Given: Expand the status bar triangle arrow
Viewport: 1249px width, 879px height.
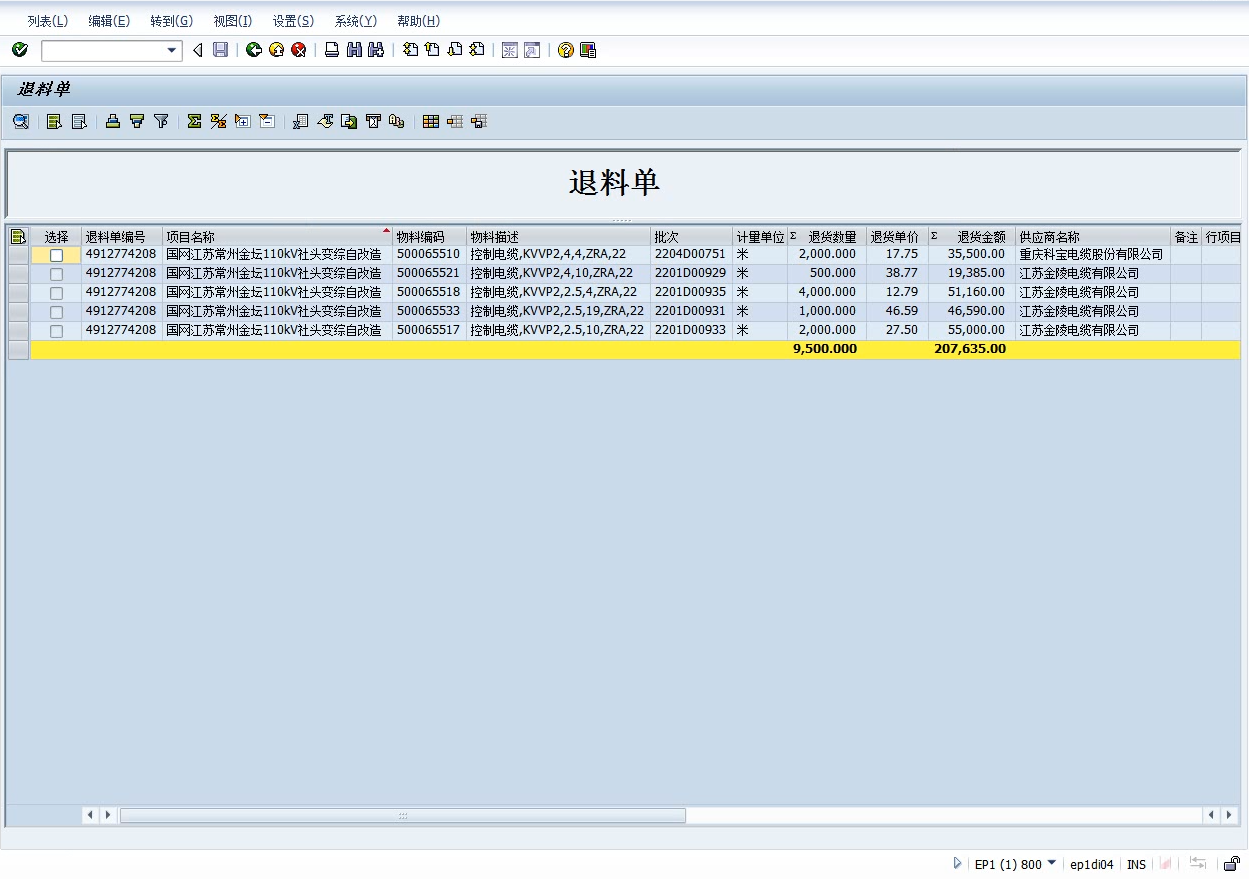Looking at the screenshot, I should coord(957,863).
